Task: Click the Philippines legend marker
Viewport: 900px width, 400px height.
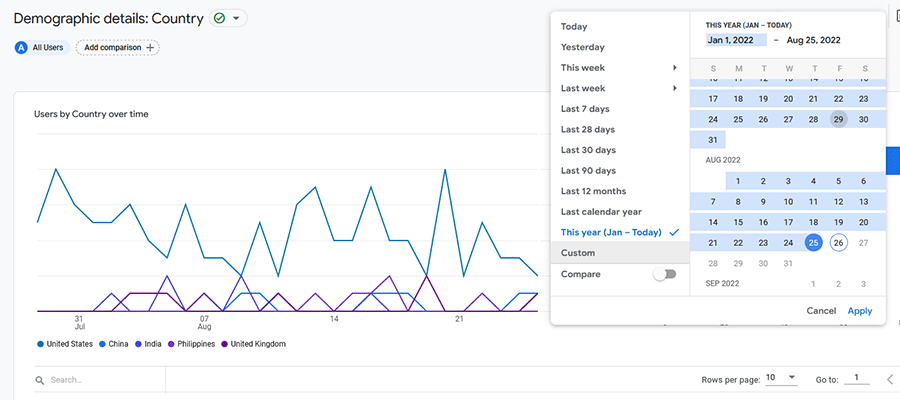Action: point(170,344)
